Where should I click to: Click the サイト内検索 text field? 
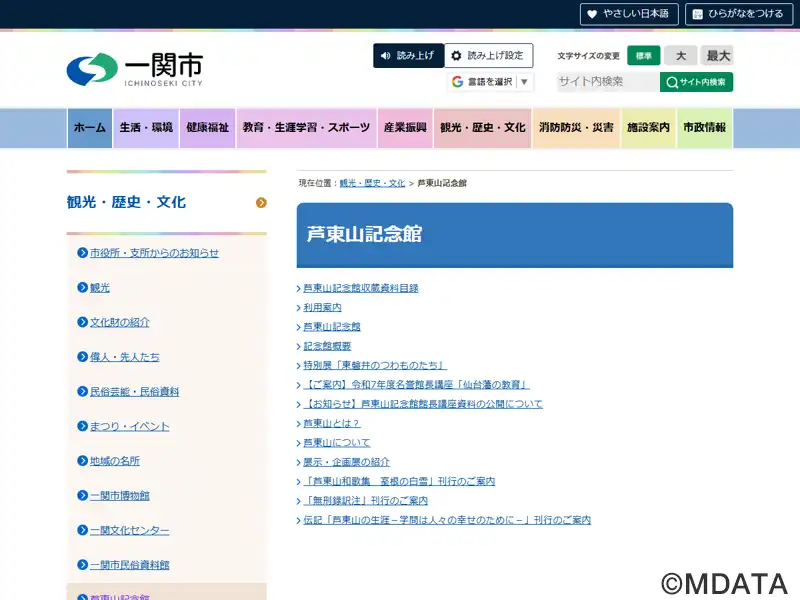pyautogui.click(x=607, y=82)
